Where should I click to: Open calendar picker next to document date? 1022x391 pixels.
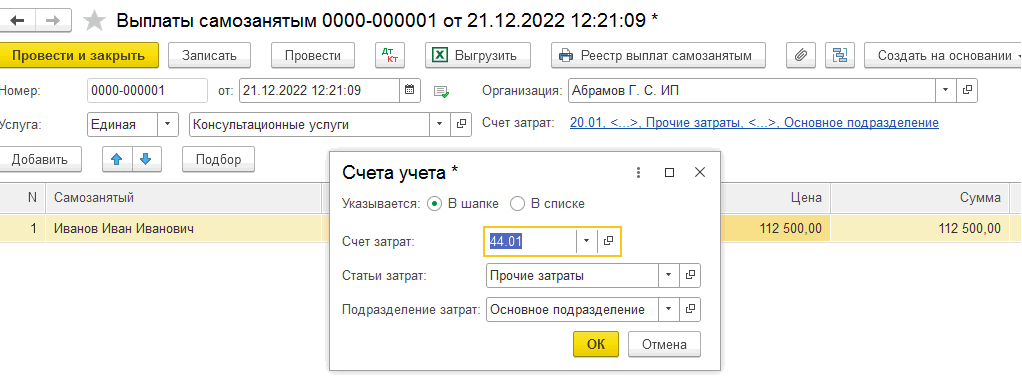point(410,91)
